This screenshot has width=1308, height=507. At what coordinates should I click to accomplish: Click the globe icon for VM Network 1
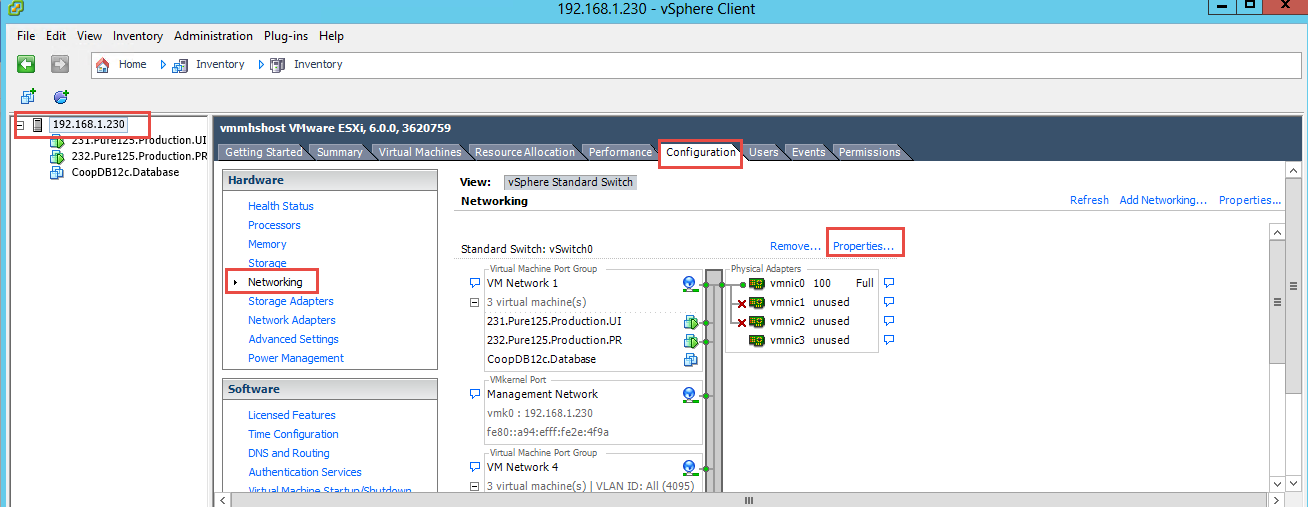pos(690,284)
